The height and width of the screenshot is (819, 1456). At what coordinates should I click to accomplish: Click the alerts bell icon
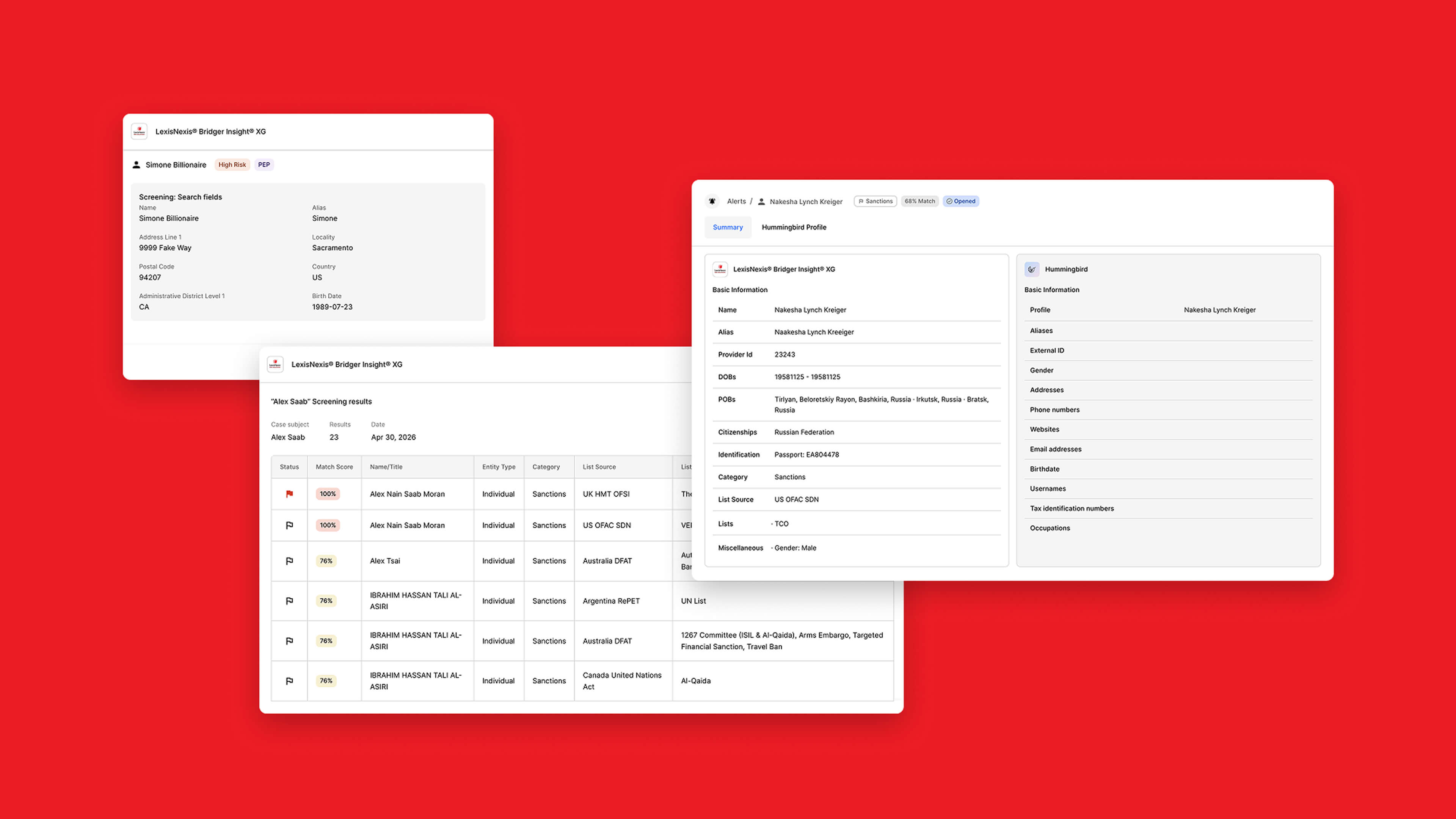tap(712, 201)
